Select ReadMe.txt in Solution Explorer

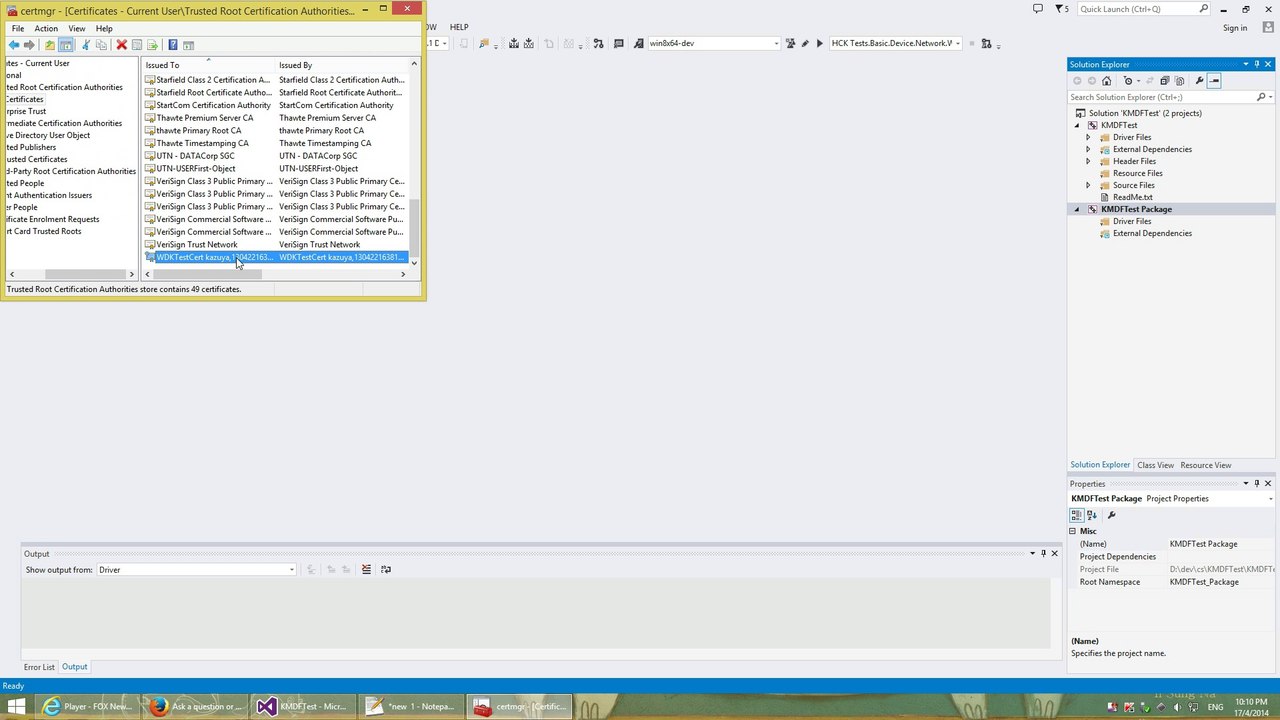pyautogui.click(x=1132, y=197)
